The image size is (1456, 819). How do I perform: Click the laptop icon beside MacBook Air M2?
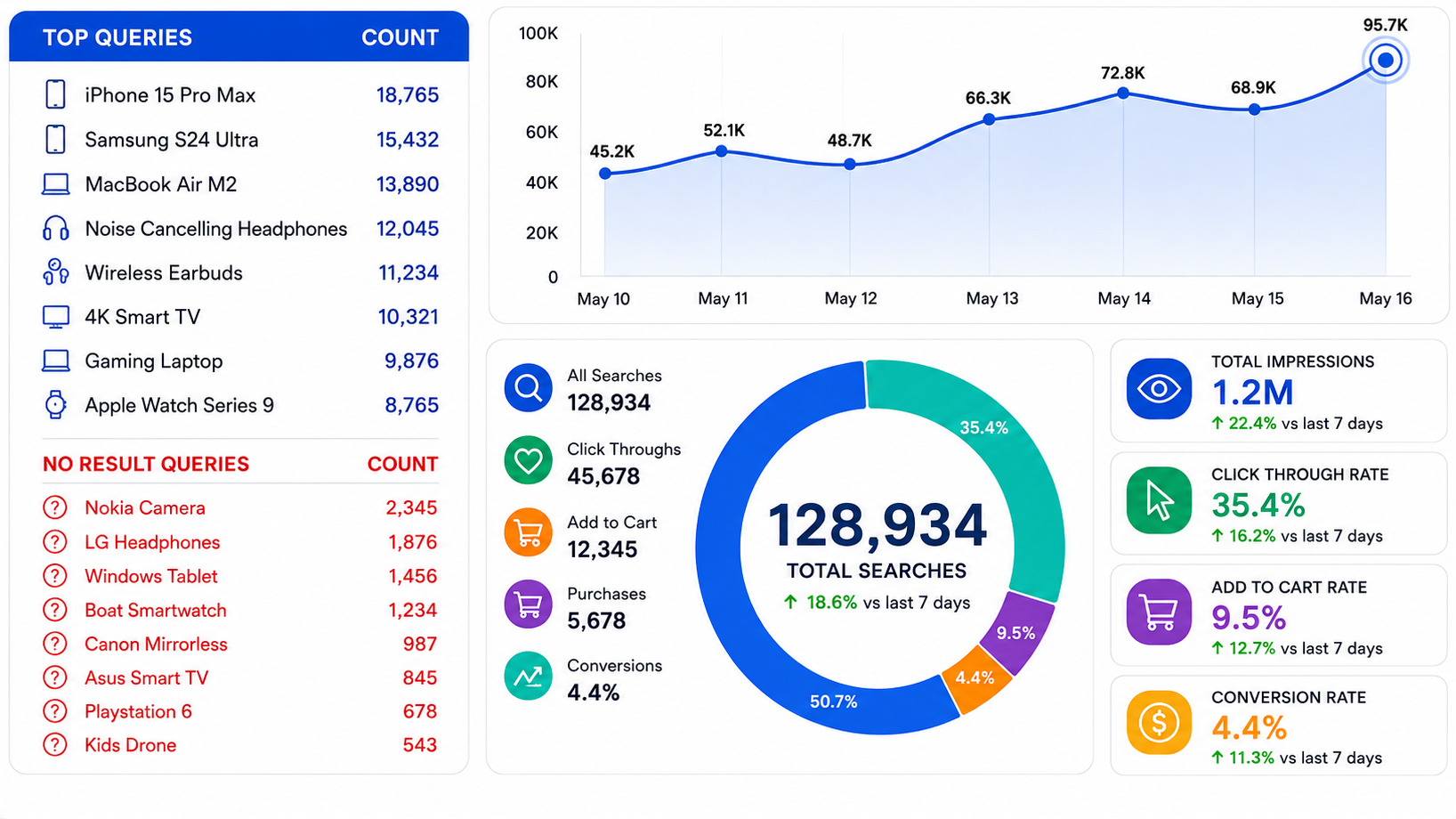tap(55, 184)
